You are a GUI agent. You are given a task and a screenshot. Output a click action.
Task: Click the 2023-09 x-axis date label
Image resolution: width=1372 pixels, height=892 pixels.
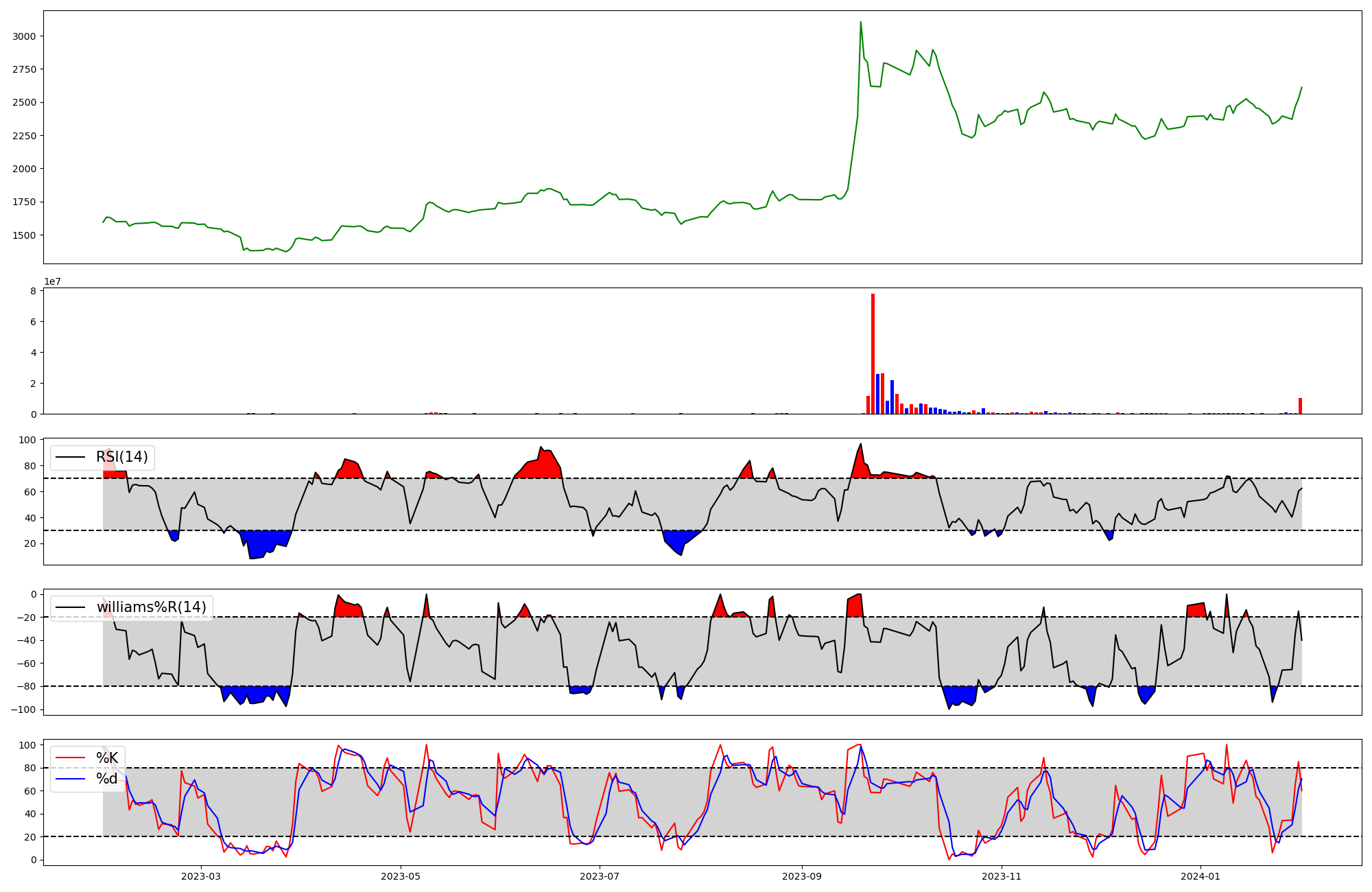802,876
